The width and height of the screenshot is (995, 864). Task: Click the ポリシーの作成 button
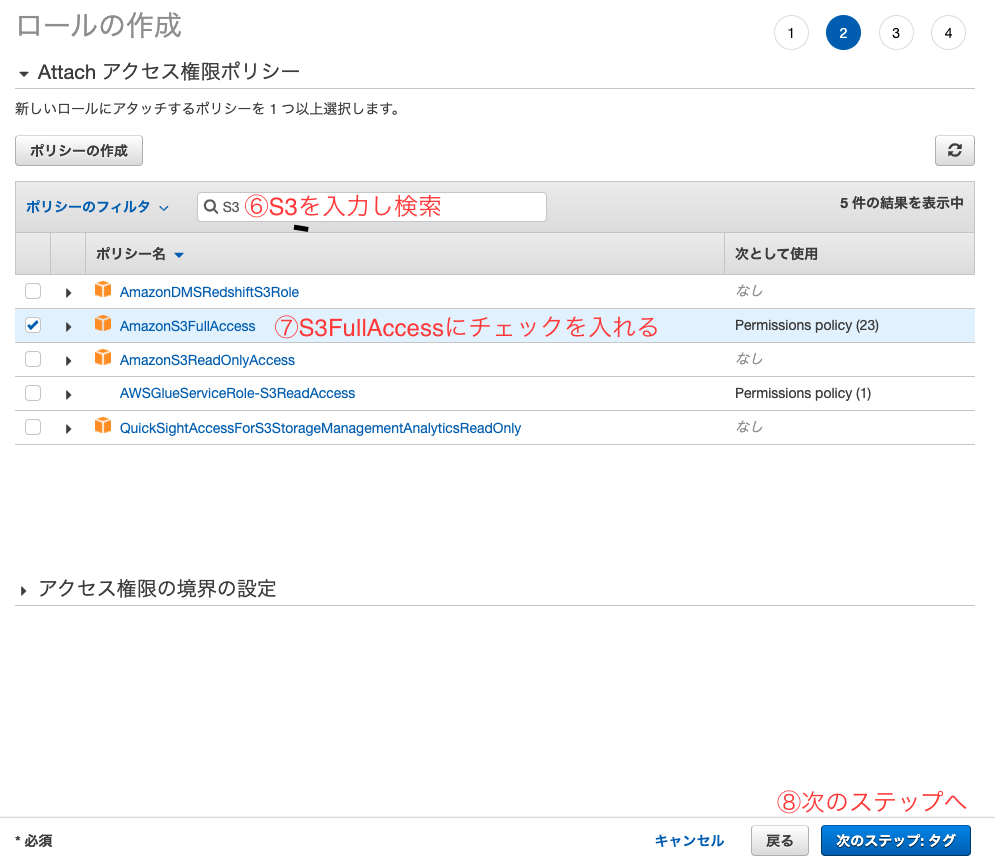(x=79, y=150)
